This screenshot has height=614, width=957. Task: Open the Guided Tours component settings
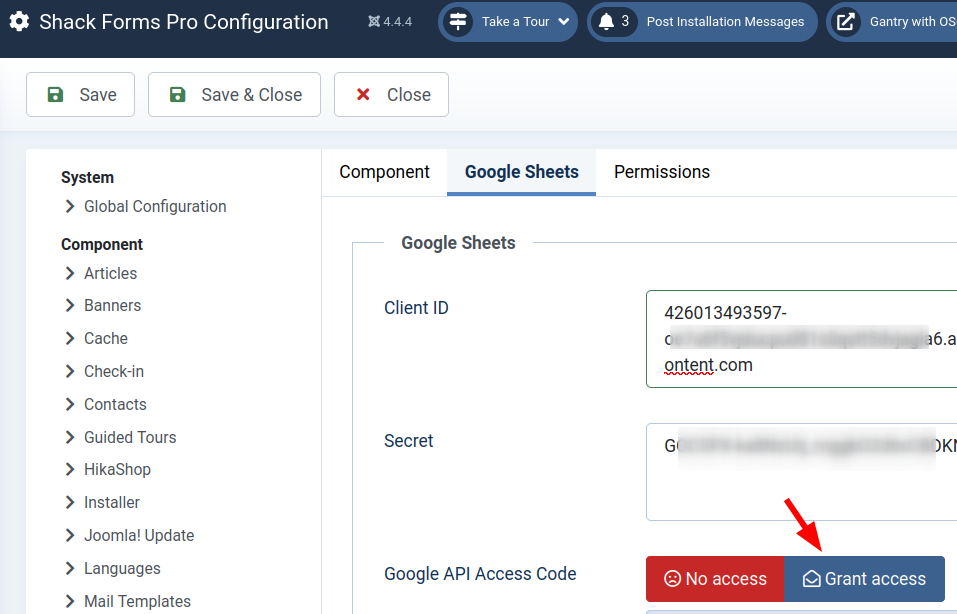click(130, 437)
